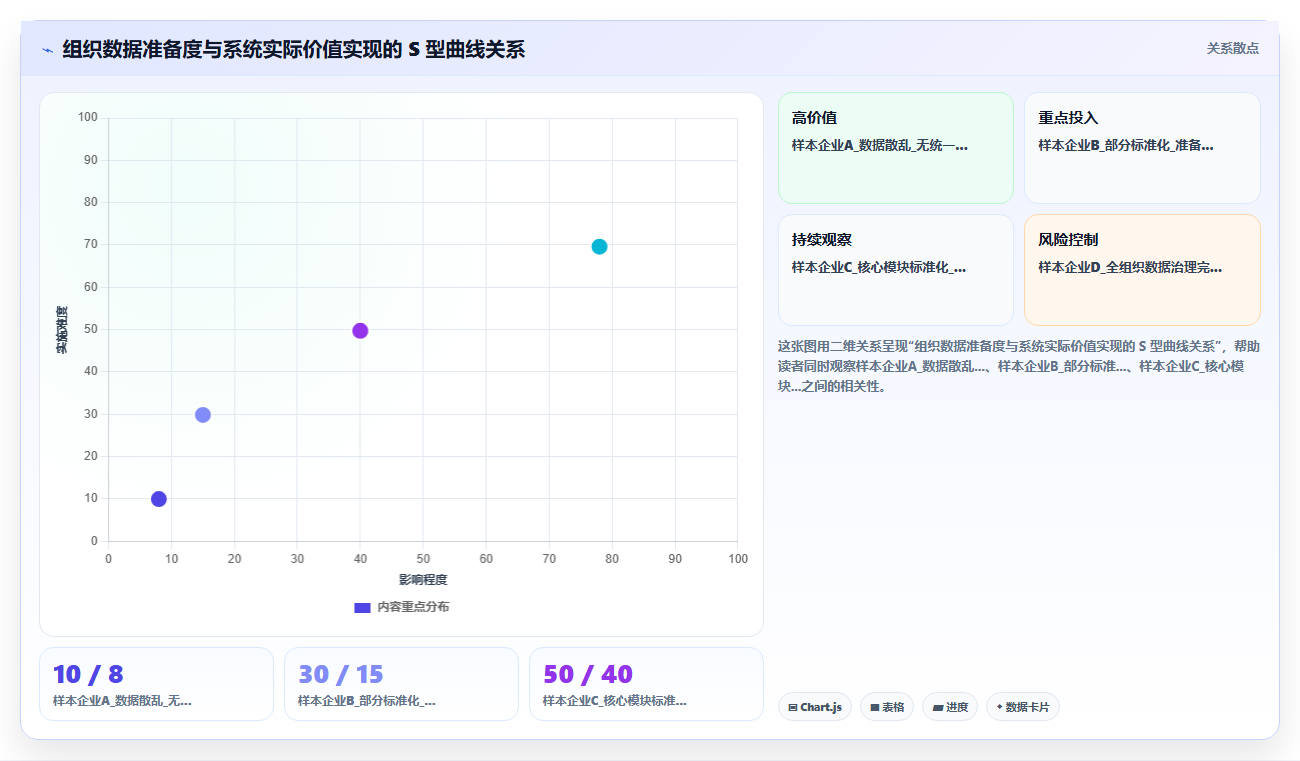Click the 样本企业B_部分标准化 text in 重点投入 card
This screenshot has width=1300, height=761.
click(x=1126, y=145)
